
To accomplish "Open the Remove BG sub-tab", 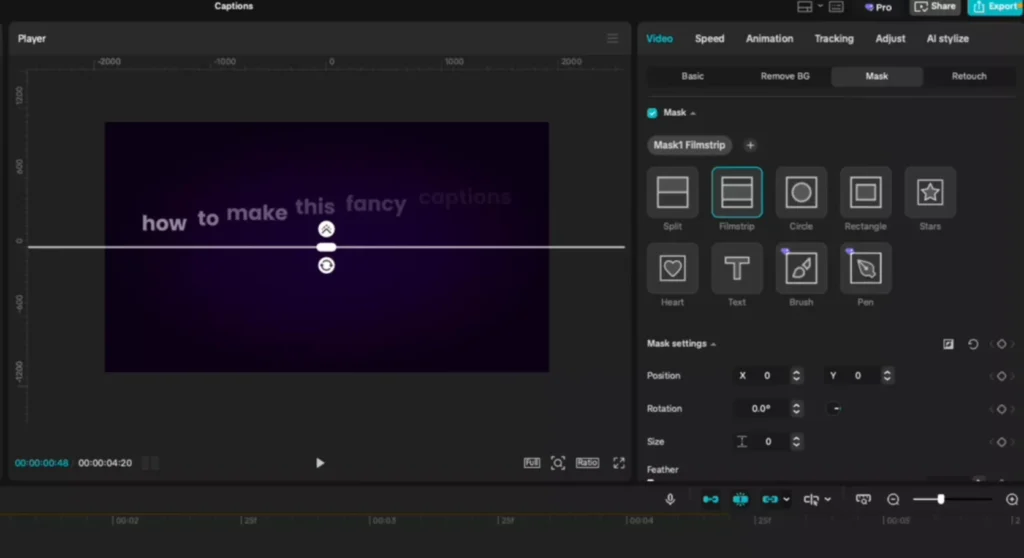I will (785, 76).
